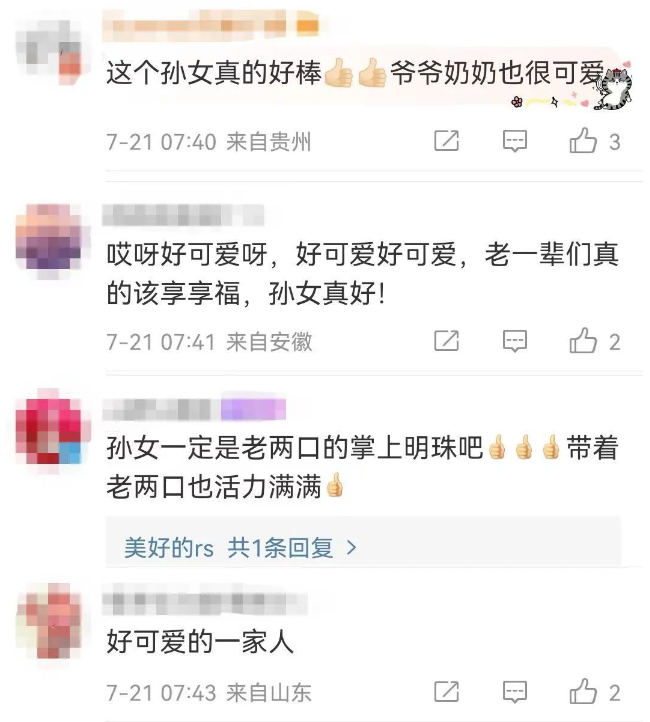Tap the share icon on the Guizhou comment
650x722 pixels.
[x=447, y=140]
